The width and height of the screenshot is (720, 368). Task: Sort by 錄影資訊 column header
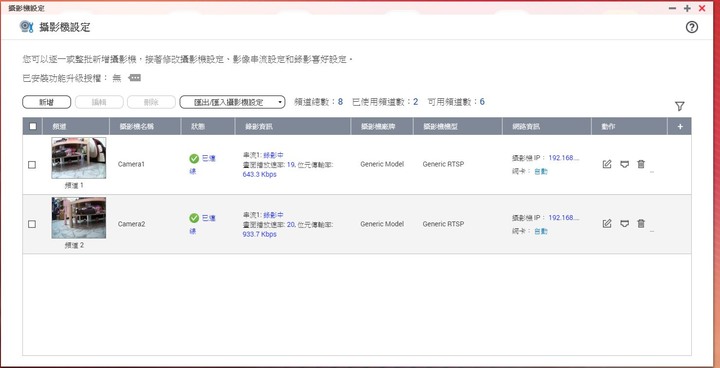point(292,126)
